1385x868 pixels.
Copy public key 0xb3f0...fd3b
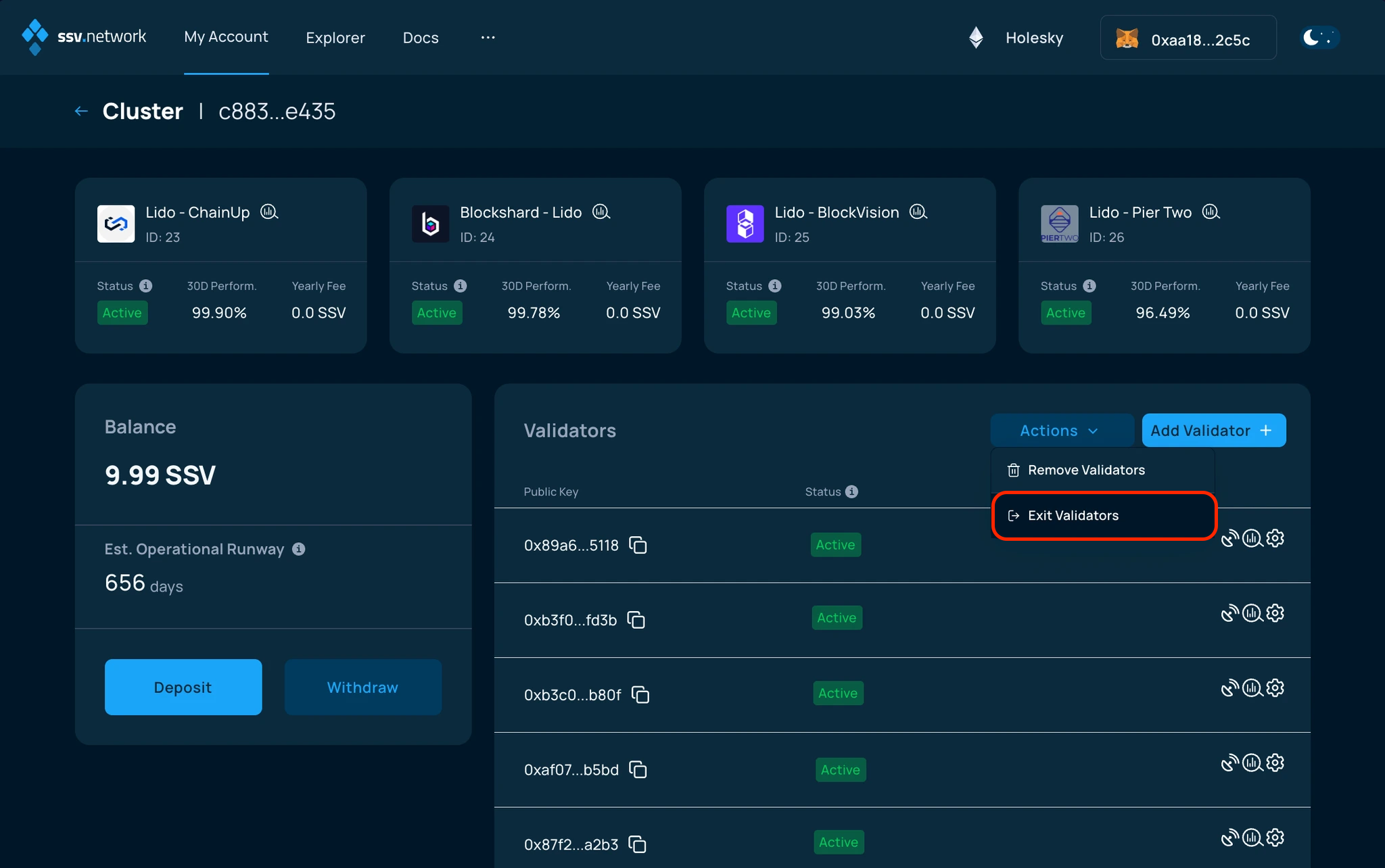tap(636, 620)
